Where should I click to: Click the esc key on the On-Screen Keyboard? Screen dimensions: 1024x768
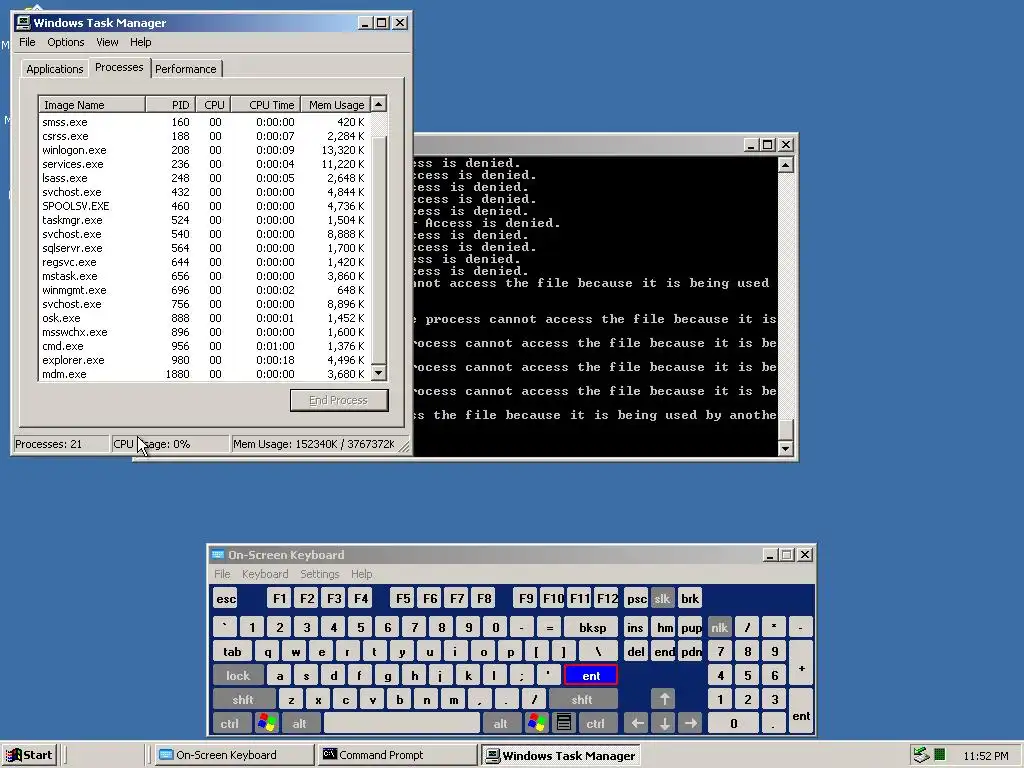pos(226,599)
